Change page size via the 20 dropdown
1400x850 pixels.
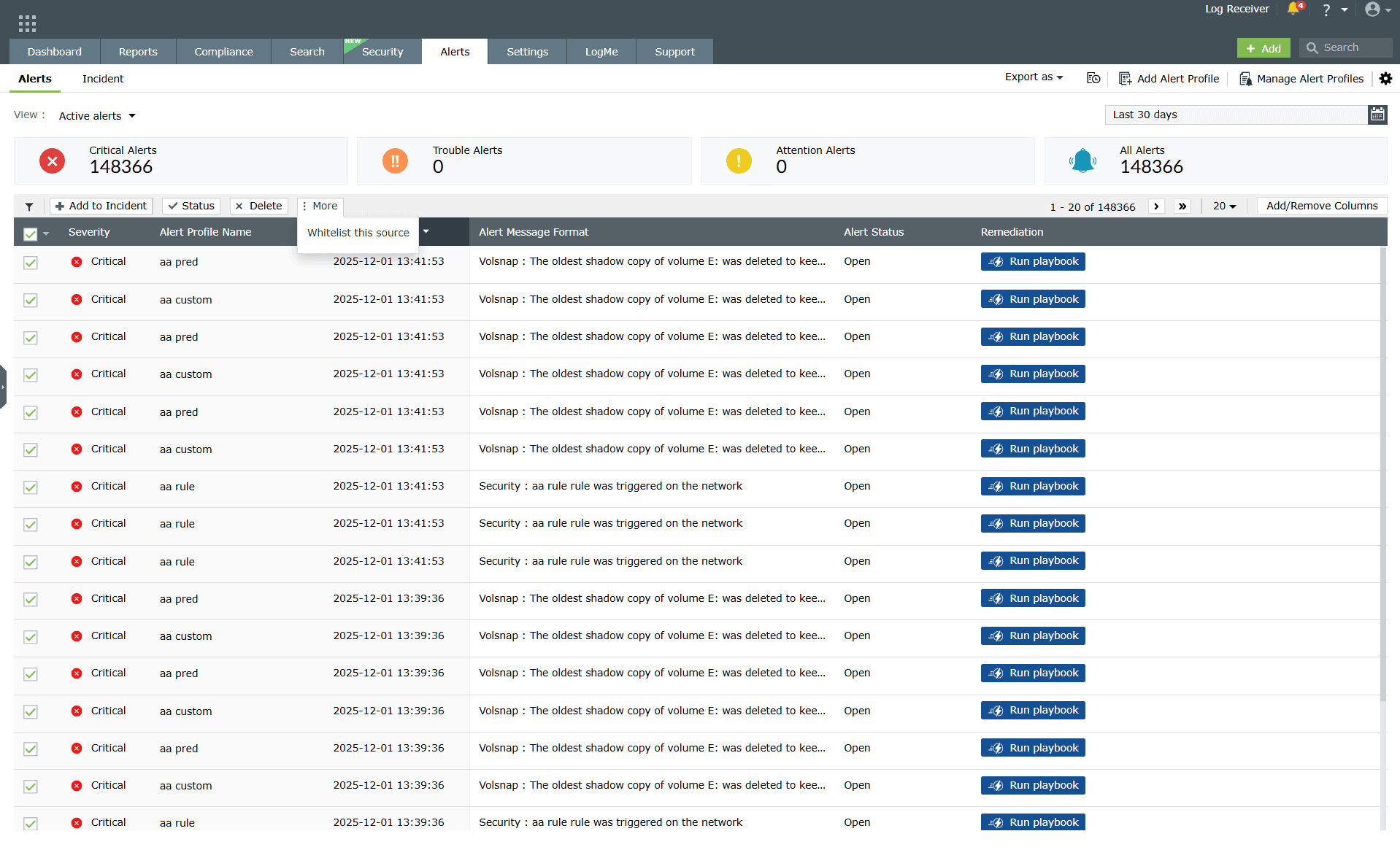point(1224,206)
